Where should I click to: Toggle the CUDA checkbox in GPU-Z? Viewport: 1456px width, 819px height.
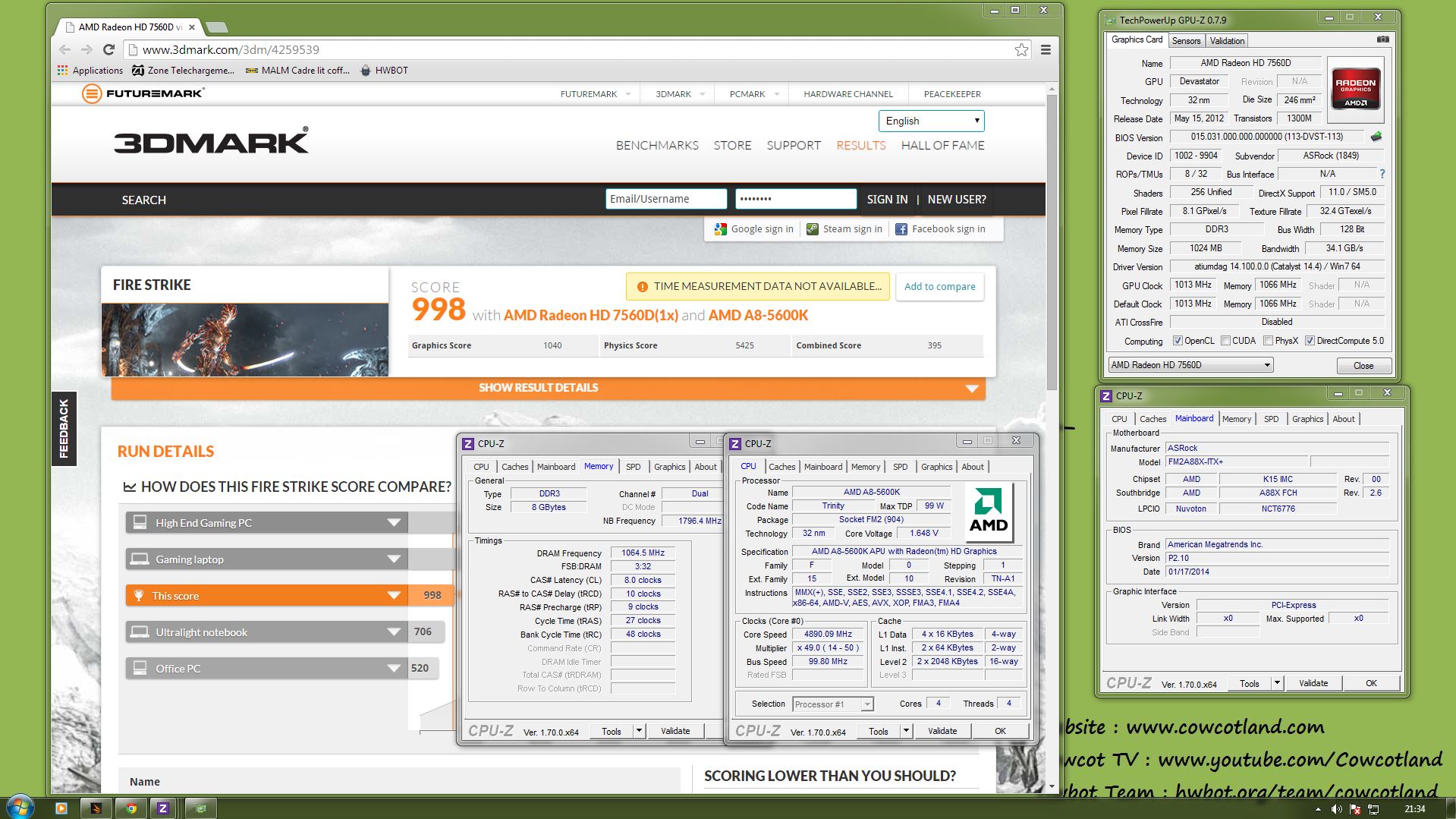coord(1225,341)
